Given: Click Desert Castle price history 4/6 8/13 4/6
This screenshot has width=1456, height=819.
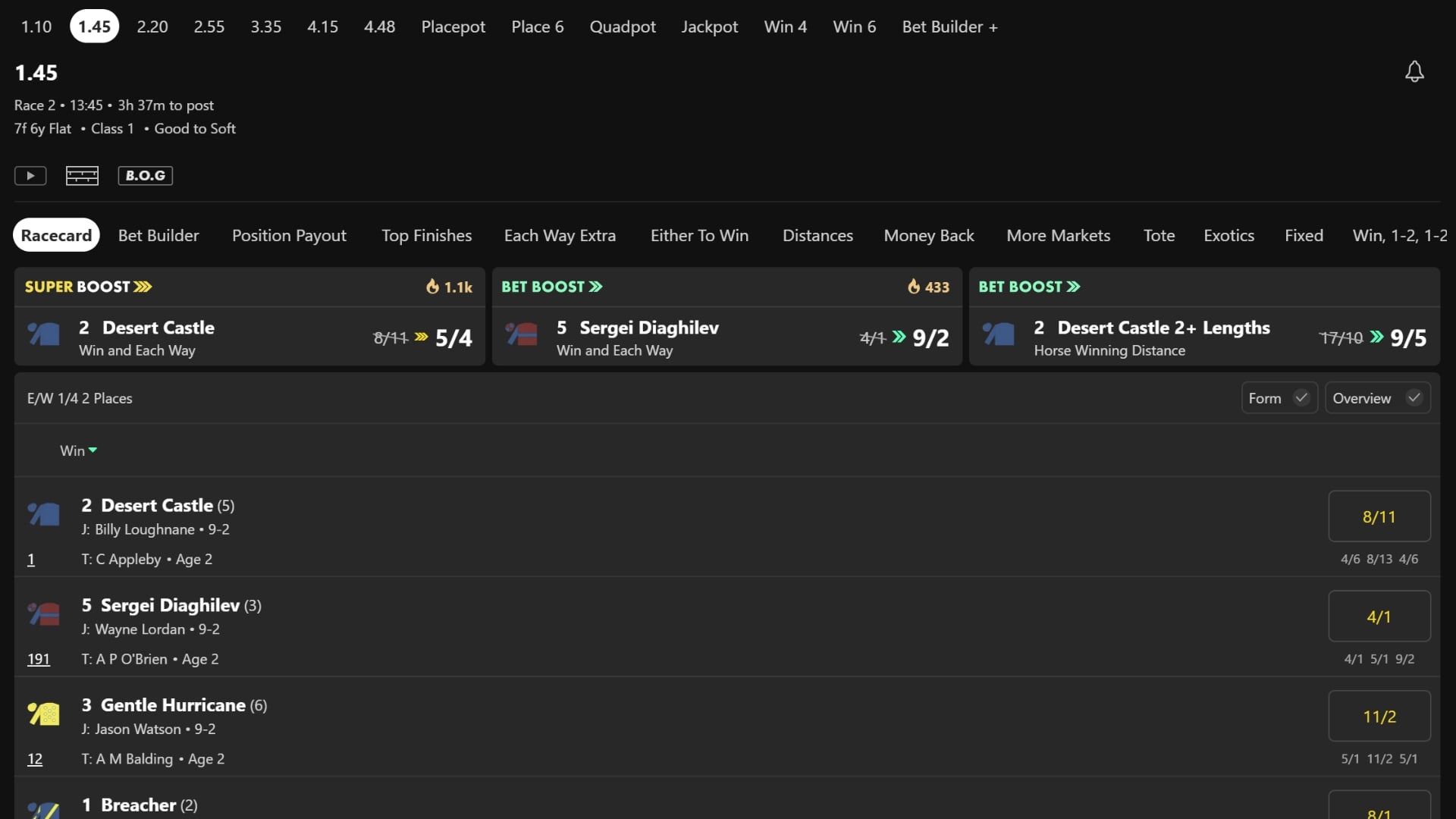Looking at the screenshot, I should coord(1379,559).
